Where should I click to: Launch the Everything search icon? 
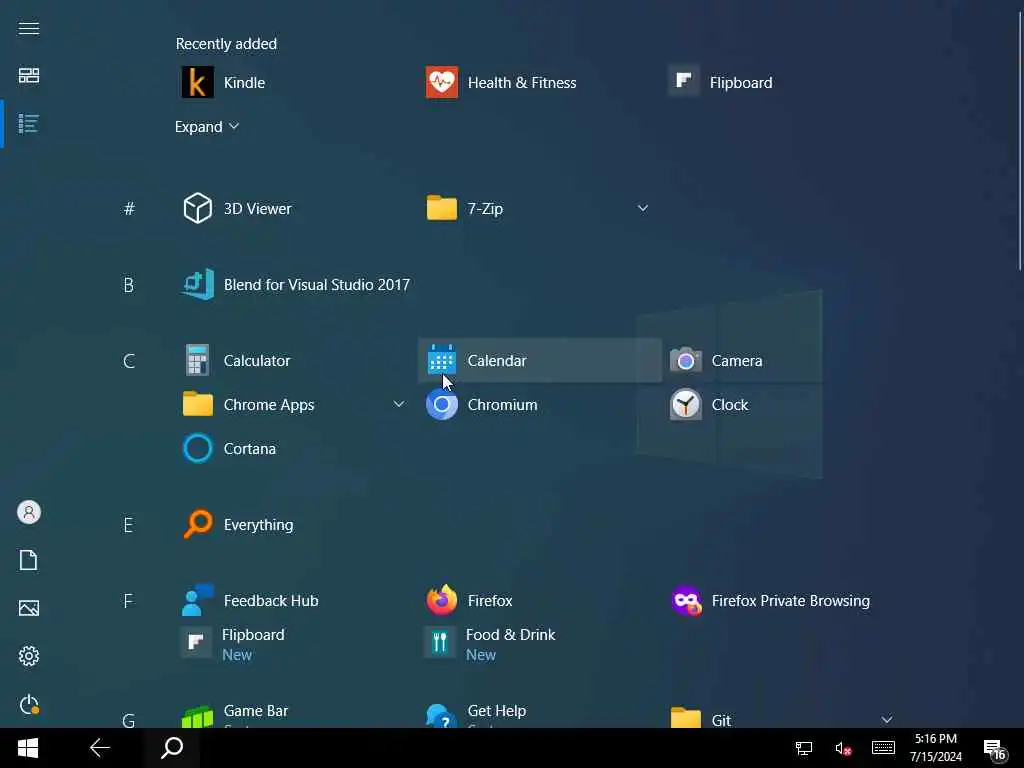197,524
